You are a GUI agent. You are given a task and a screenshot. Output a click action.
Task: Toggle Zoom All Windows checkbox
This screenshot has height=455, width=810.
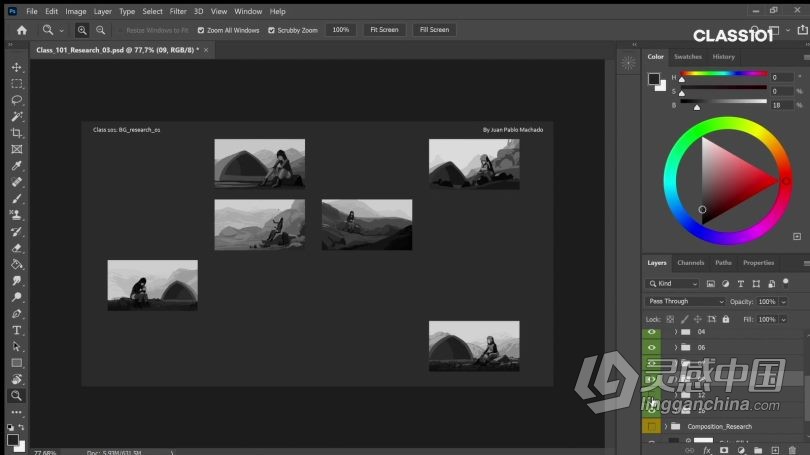click(201, 30)
